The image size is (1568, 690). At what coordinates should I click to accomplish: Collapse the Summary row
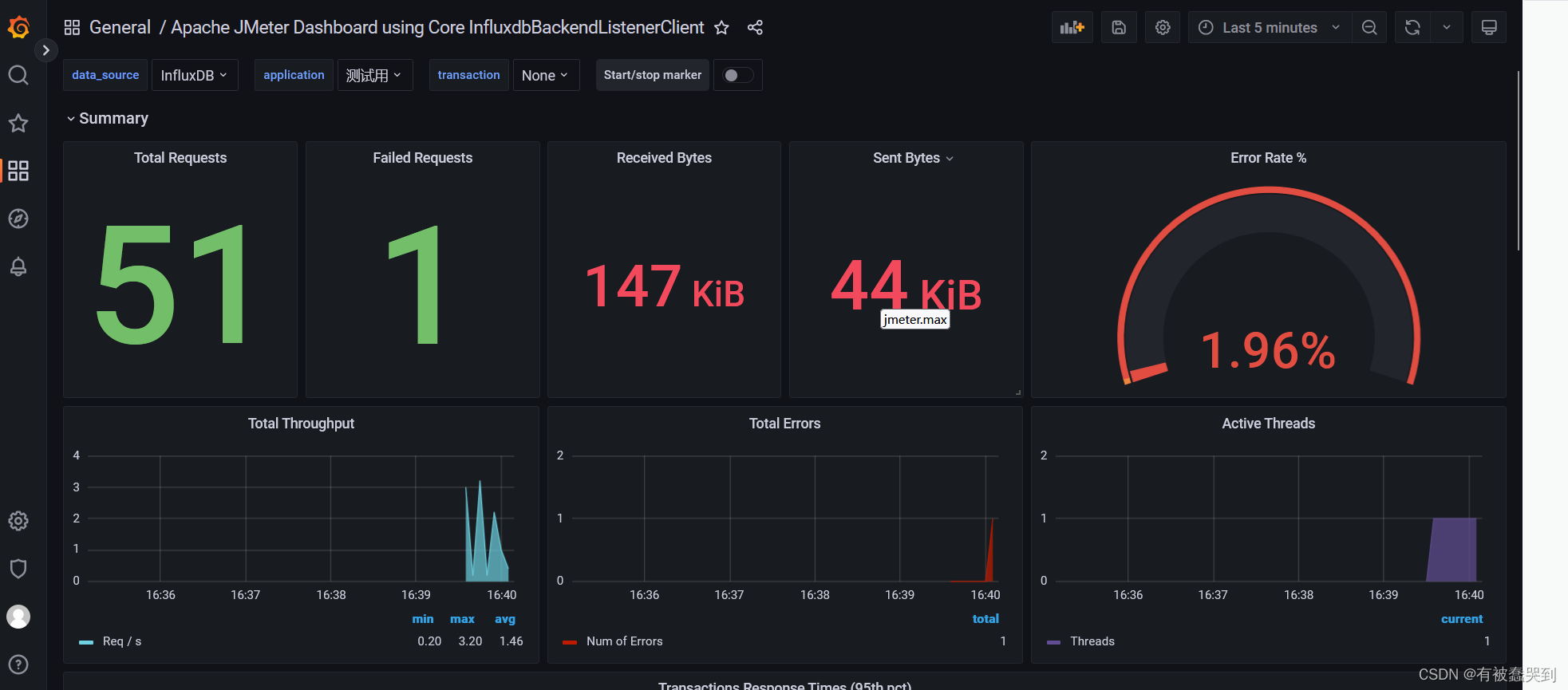coord(107,118)
